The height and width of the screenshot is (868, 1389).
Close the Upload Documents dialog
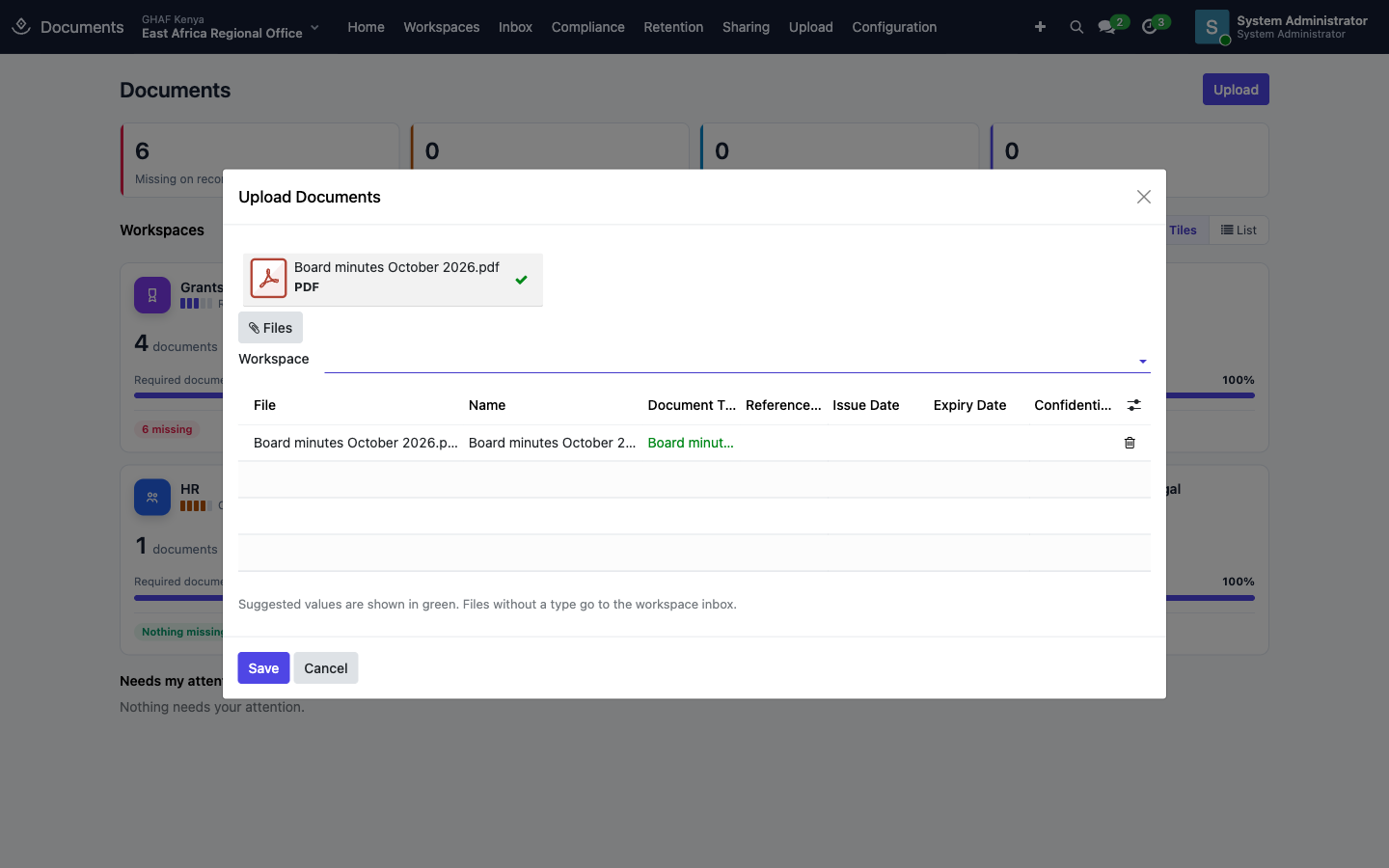point(1144,197)
